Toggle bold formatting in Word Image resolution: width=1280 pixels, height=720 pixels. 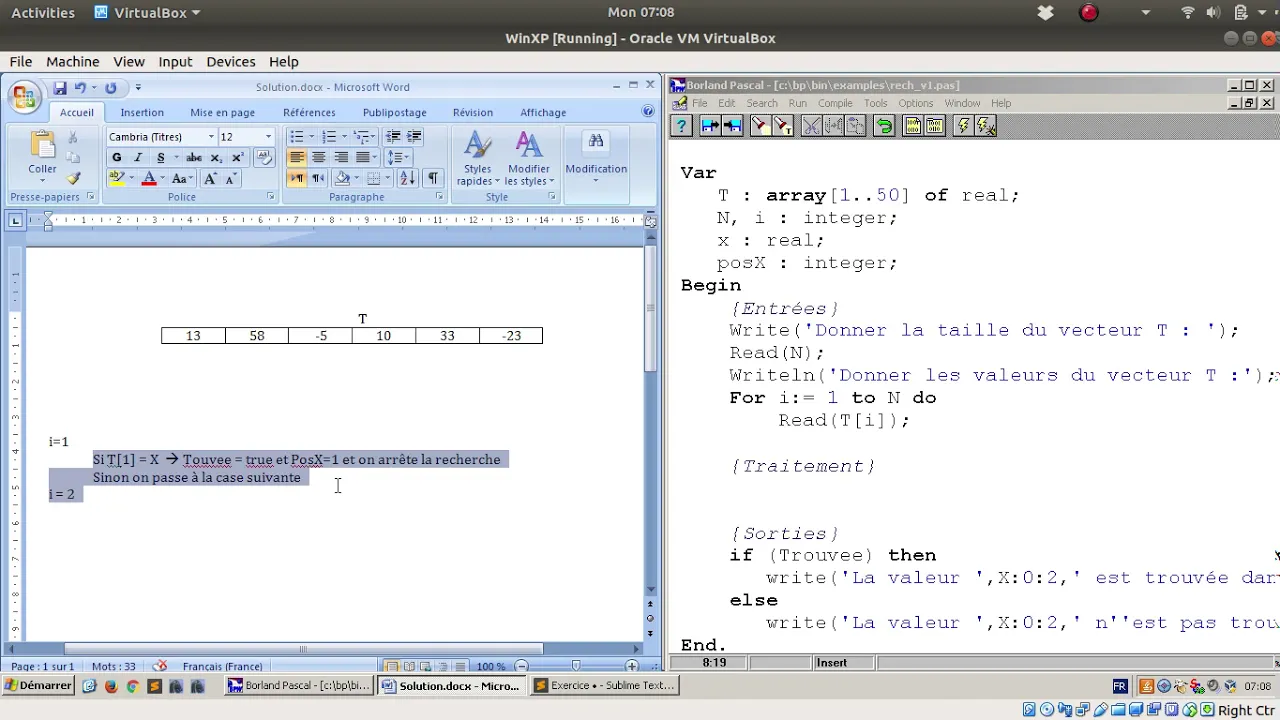point(116,158)
